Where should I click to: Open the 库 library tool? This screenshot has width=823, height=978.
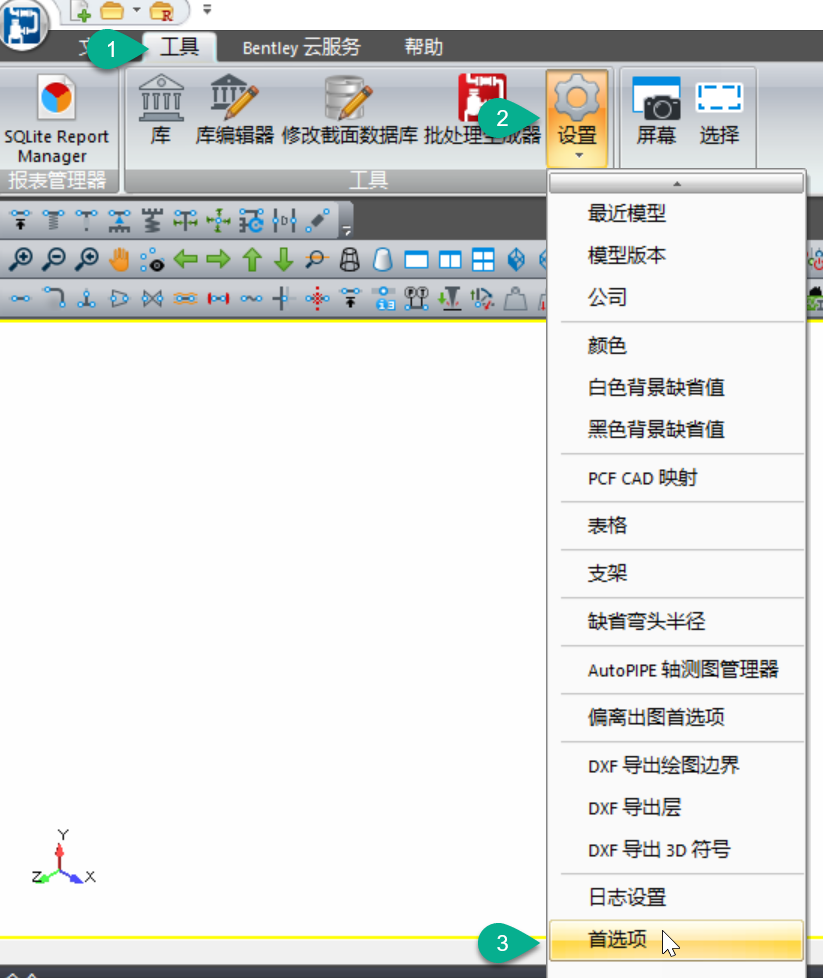pyautogui.click(x=160, y=109)
